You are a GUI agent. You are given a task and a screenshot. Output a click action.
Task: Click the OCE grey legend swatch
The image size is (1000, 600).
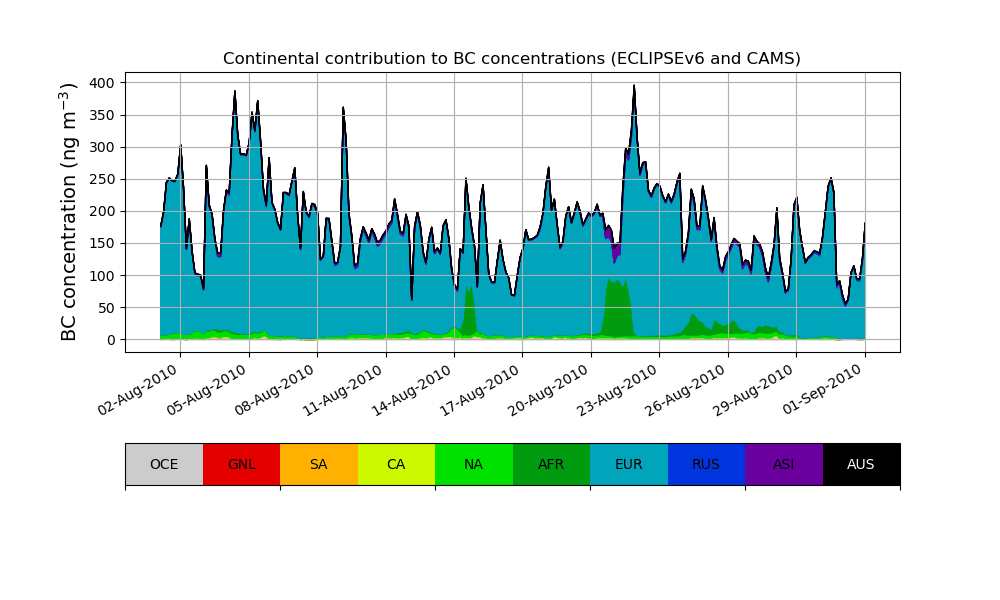tap(164, 464)
